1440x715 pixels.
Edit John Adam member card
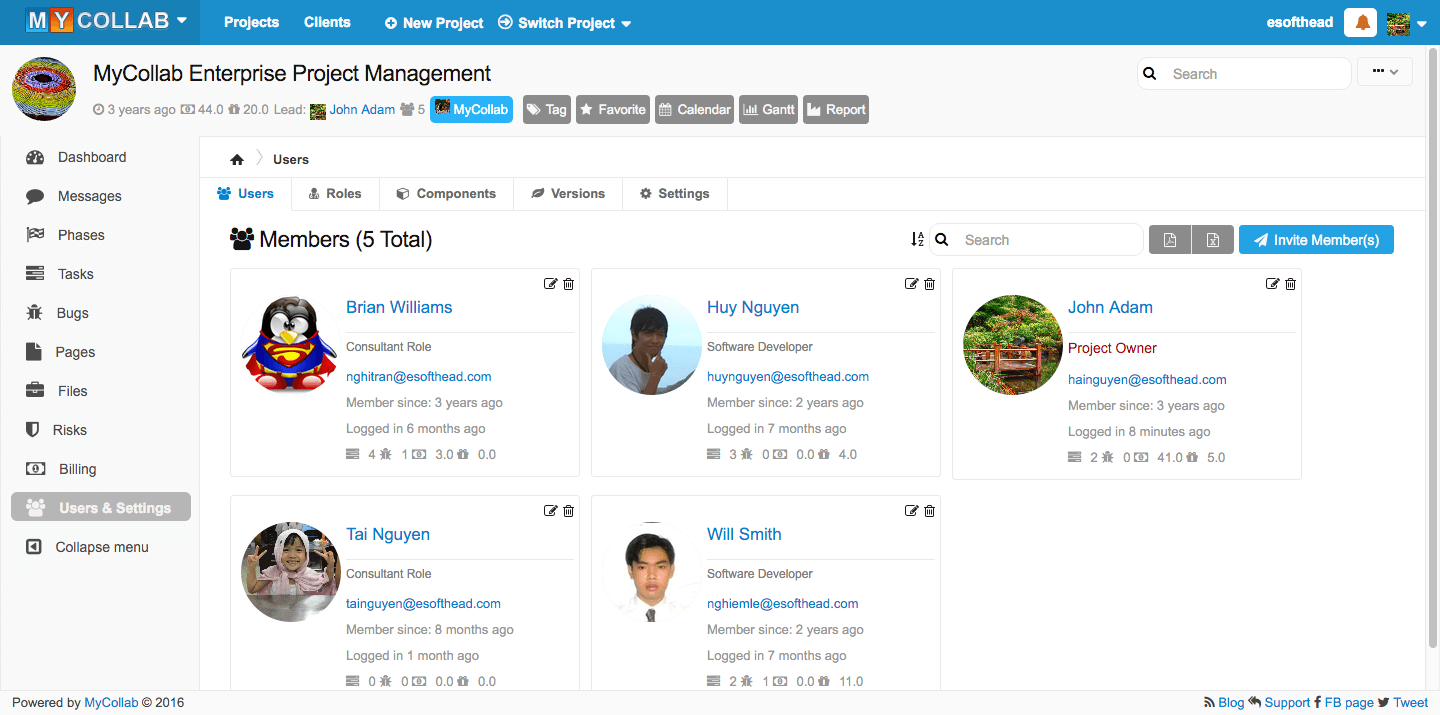coord(1272,284)
